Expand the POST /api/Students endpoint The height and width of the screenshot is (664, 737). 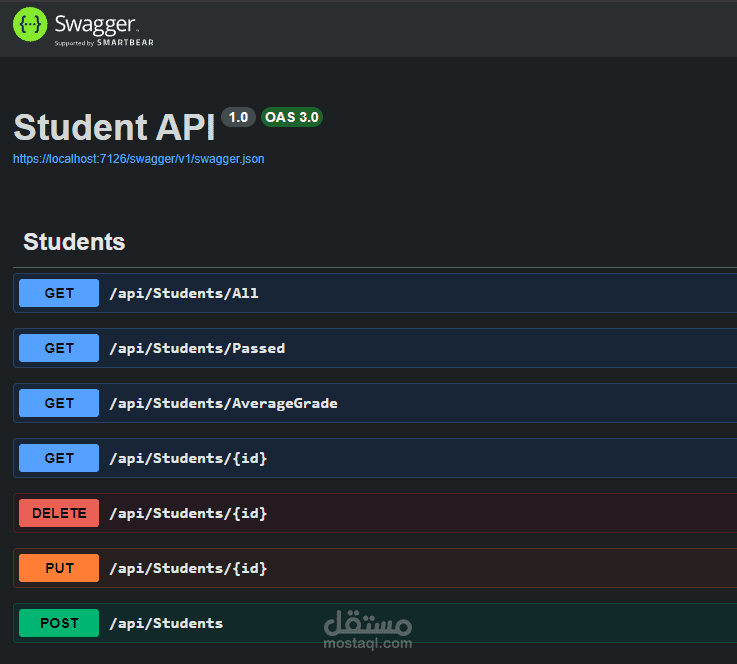point(375,623)
